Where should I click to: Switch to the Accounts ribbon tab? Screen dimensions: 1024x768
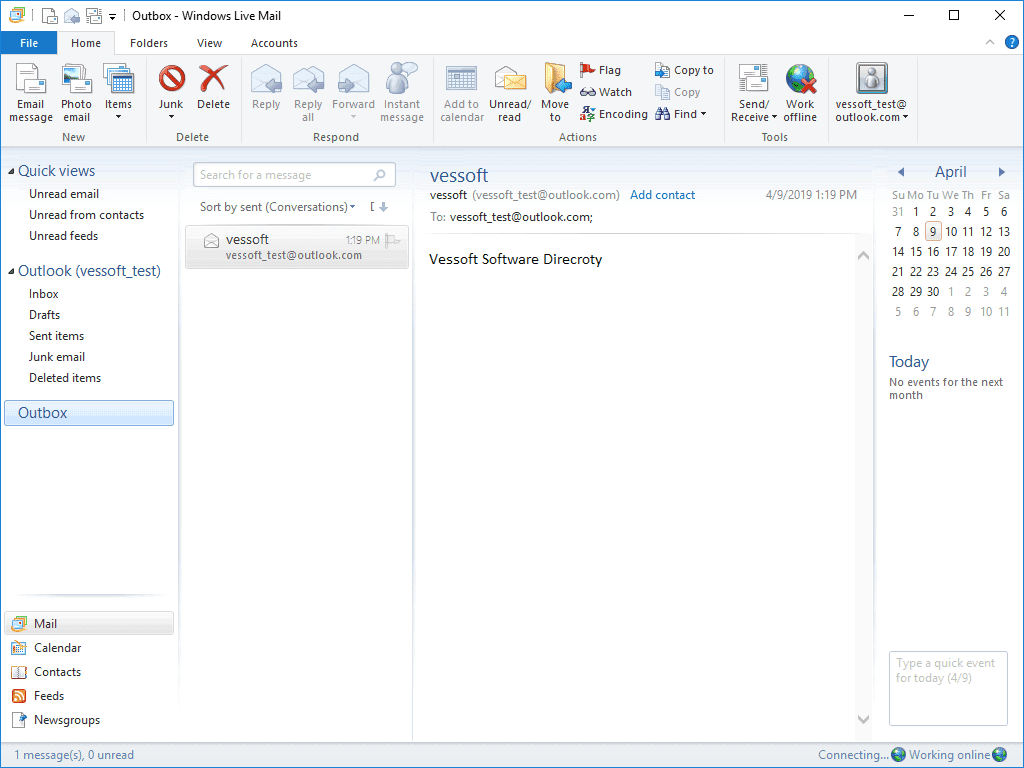click(274, 43)
